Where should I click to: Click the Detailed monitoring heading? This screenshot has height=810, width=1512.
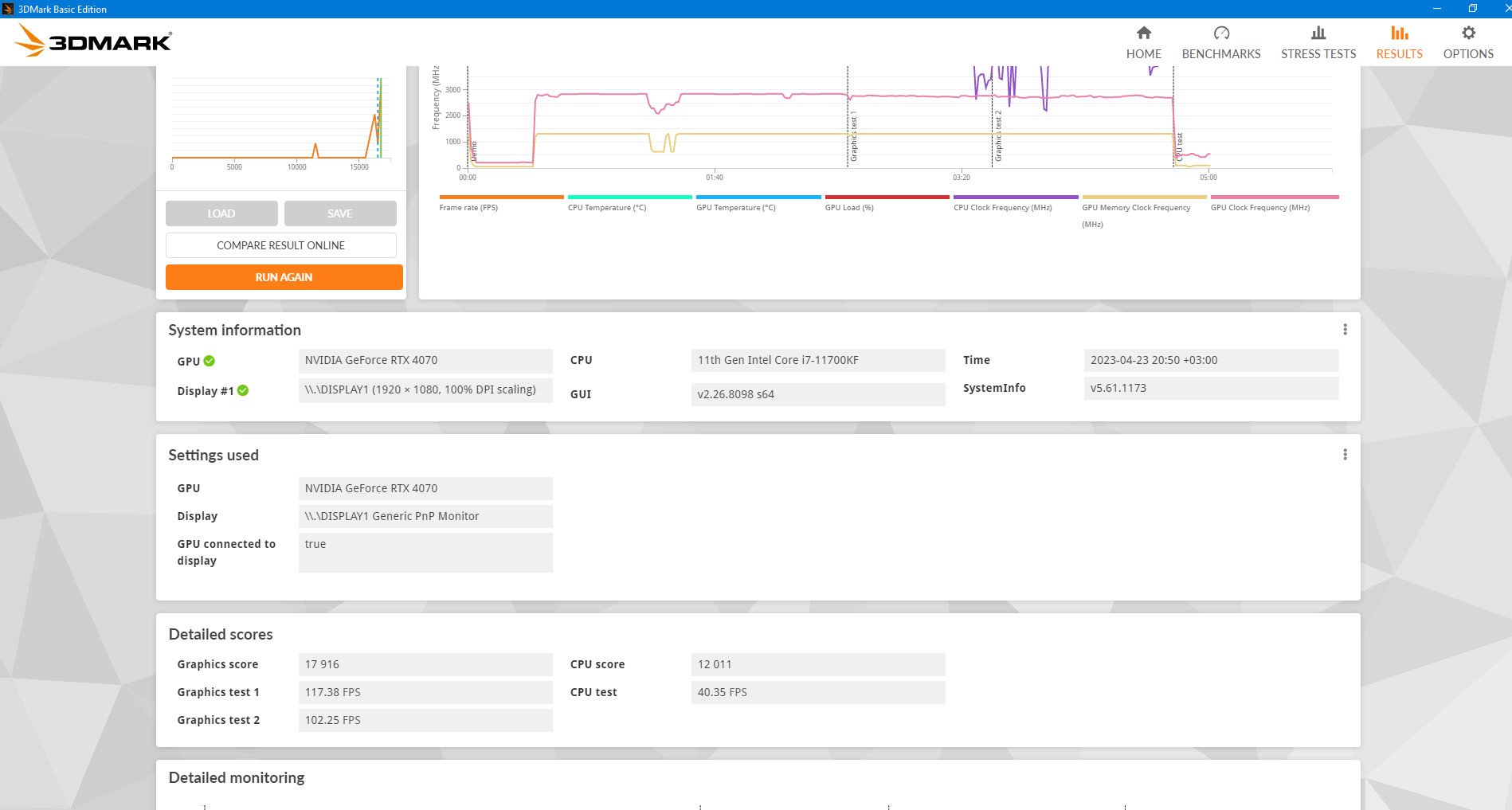coord(237,777)
